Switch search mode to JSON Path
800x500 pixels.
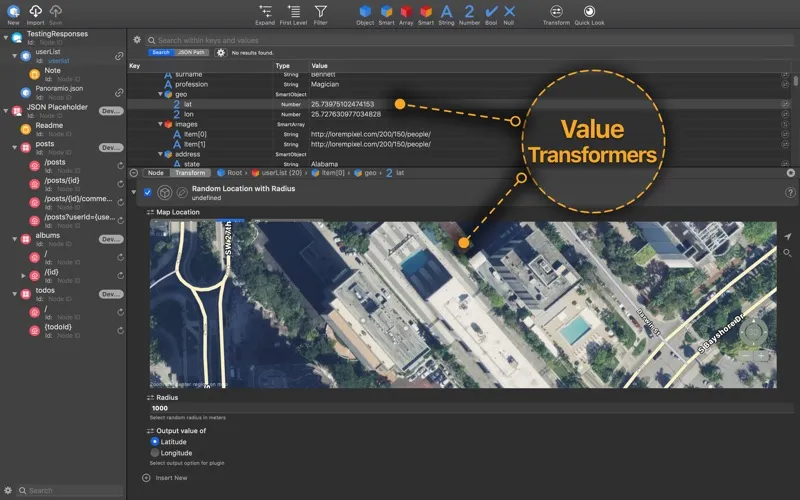tap(191, 53)
